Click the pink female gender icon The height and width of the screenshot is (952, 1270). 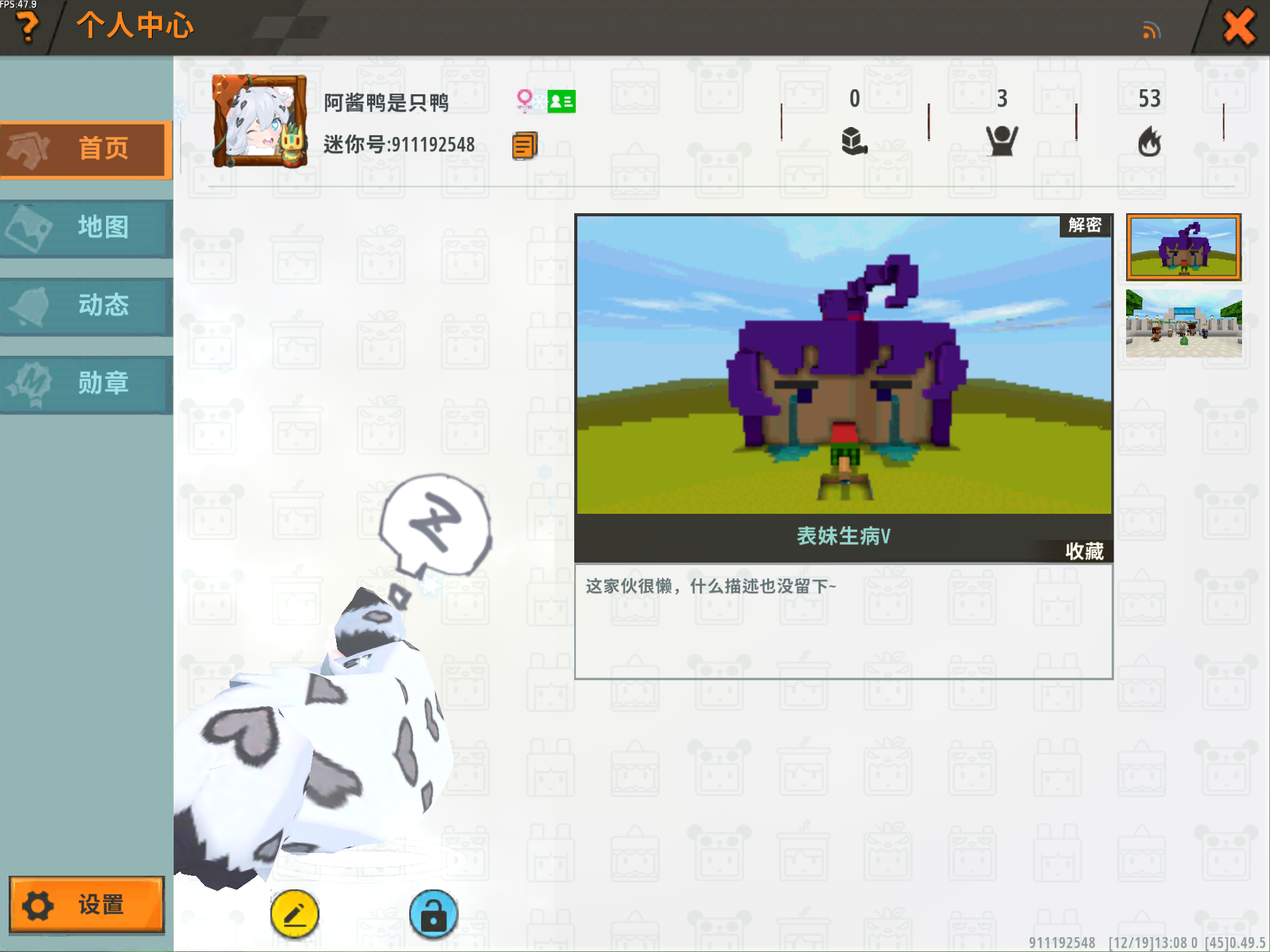point(525,100)
